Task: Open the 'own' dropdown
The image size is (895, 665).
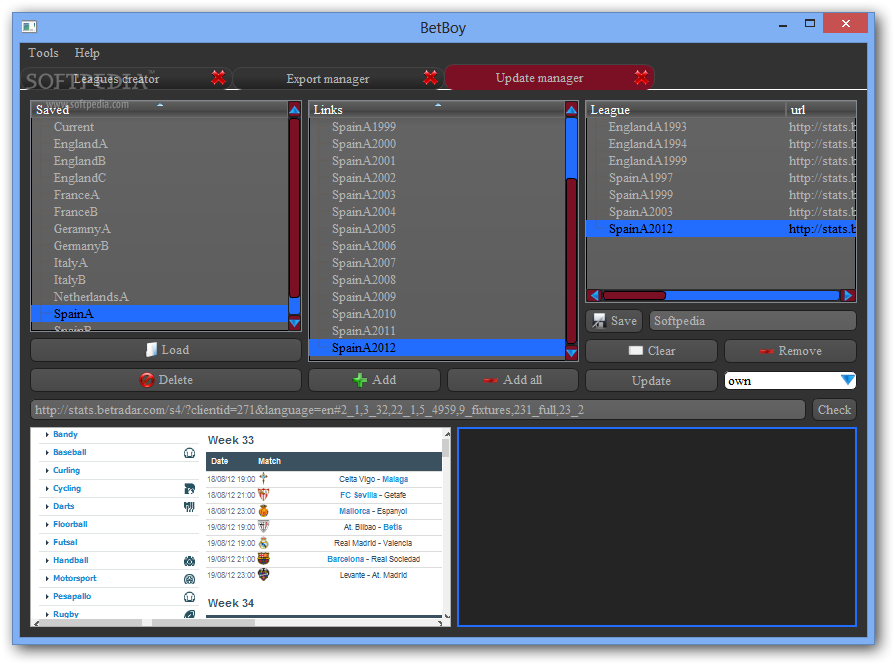Action: 791,380
